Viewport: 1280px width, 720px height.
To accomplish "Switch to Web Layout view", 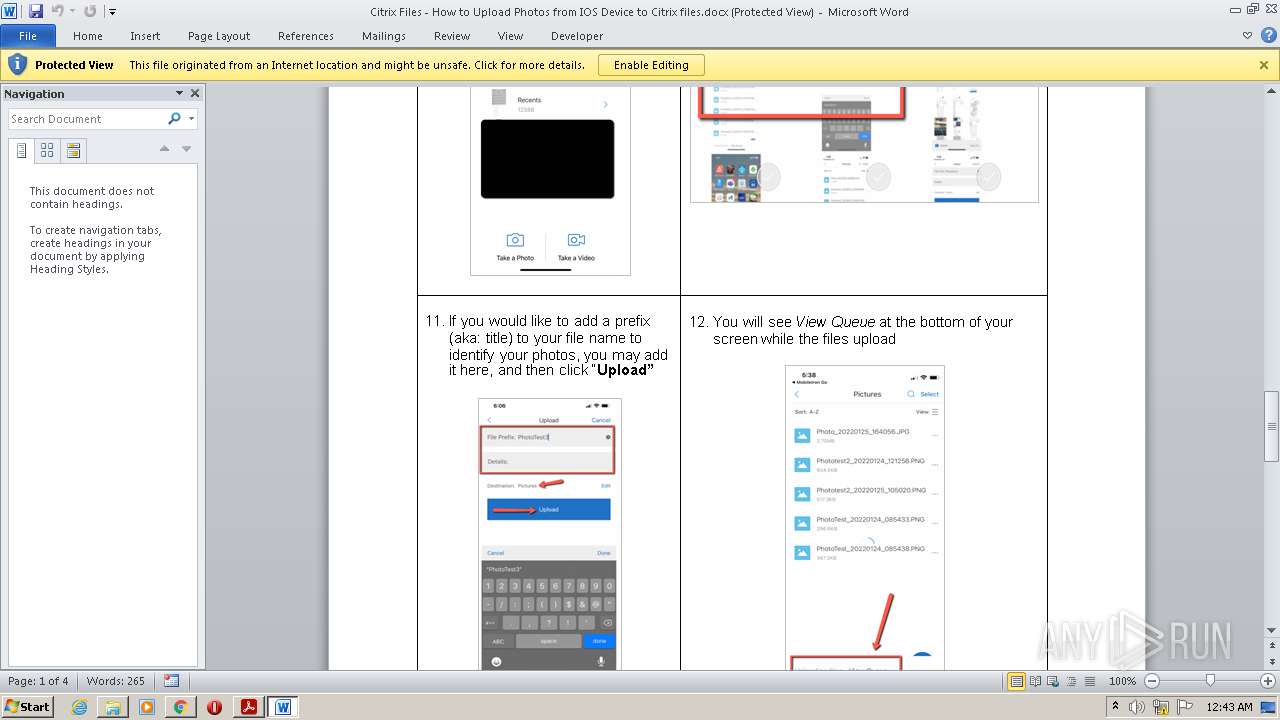I will (x=1053, y=681).
